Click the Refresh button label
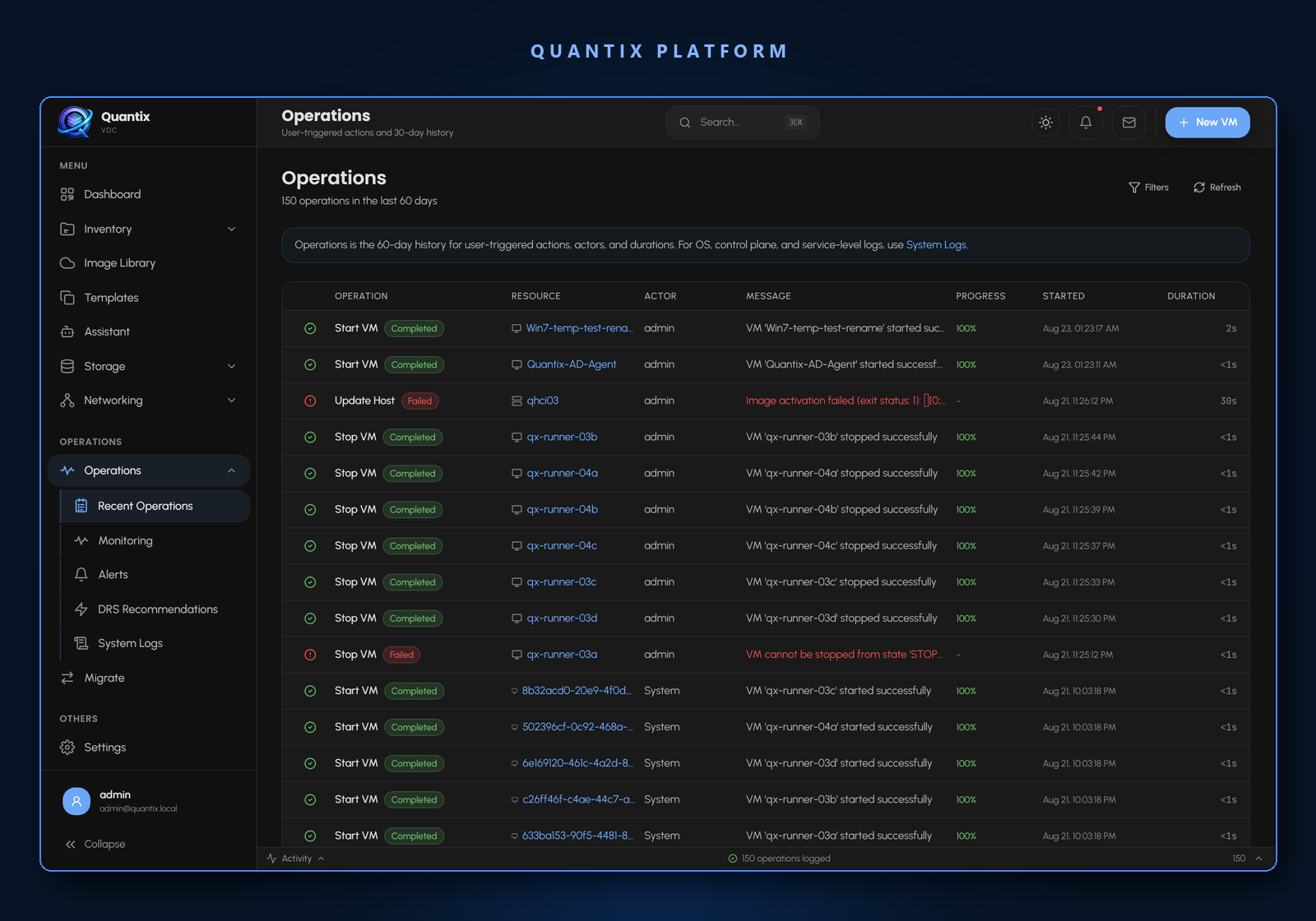The width and height of the screenshot is (1316, 921). pos(1225,187)
